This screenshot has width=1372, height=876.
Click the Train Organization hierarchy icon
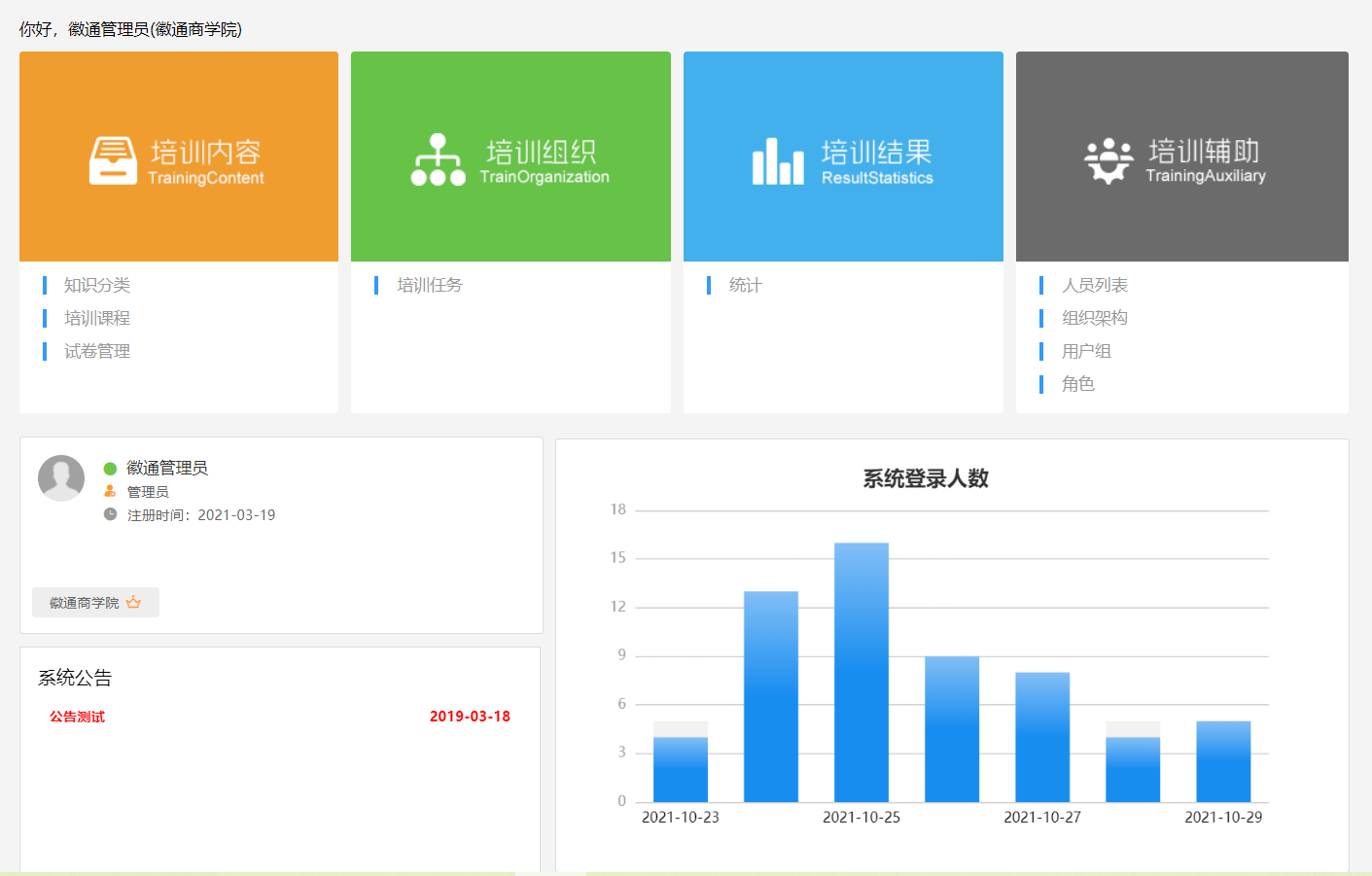(438, 160)
